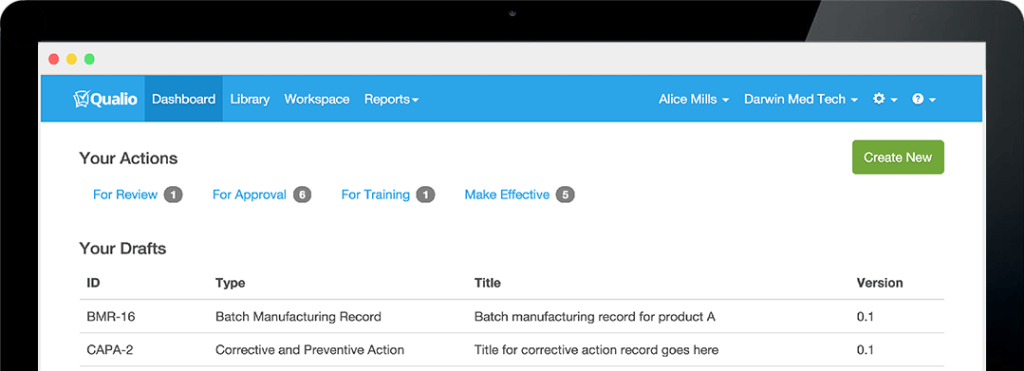
Task: Go to the Library tab
Action: 249,99
